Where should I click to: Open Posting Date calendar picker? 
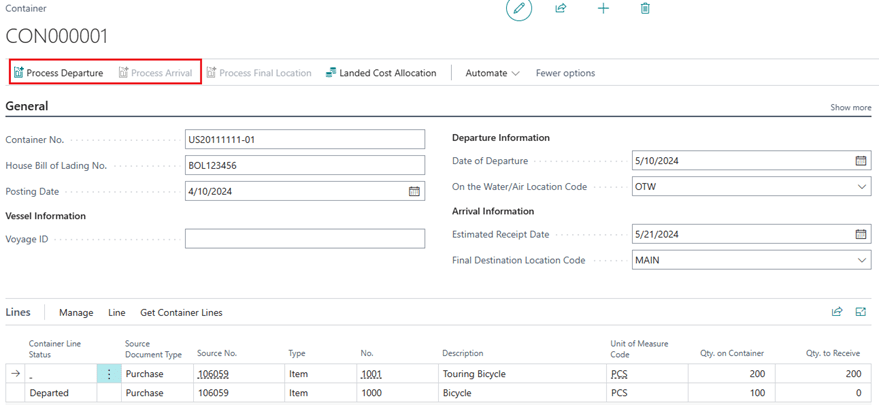(x=414, y=191)
